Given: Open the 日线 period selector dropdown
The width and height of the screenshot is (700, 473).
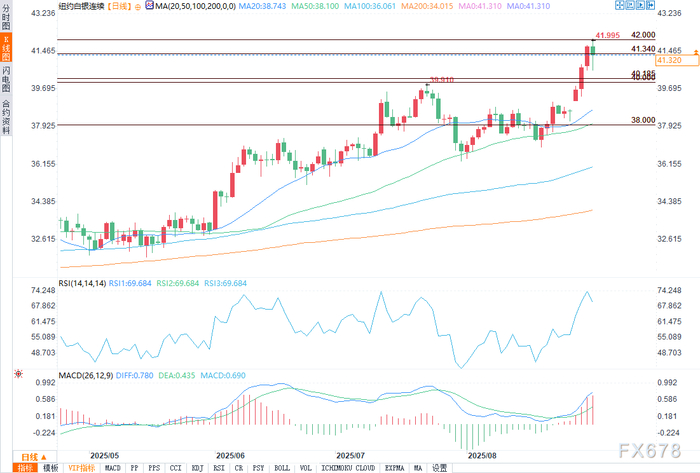Looking at the screenshot, I should (34, 457).
